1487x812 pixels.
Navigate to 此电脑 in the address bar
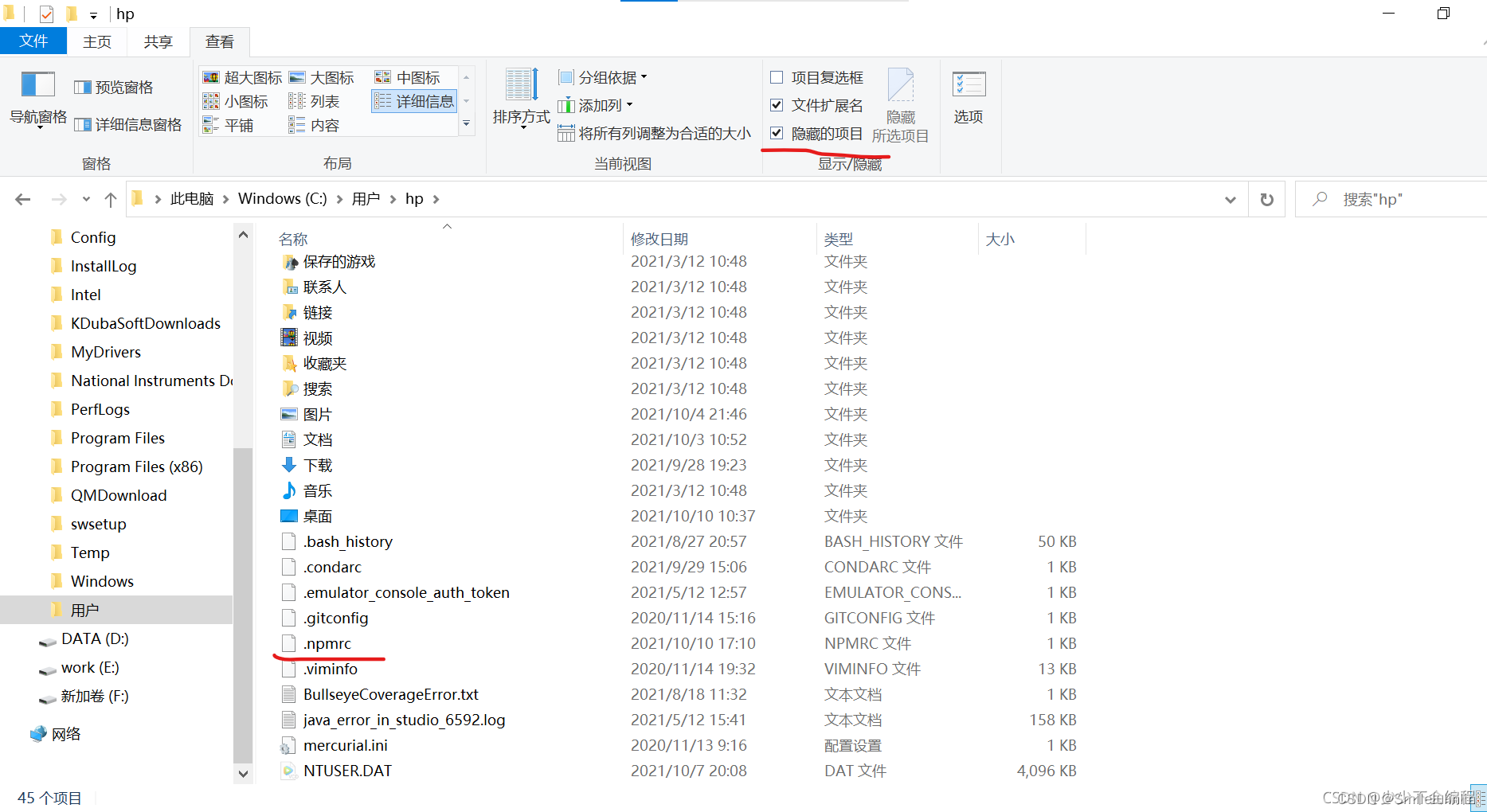[x=191, y=198]
